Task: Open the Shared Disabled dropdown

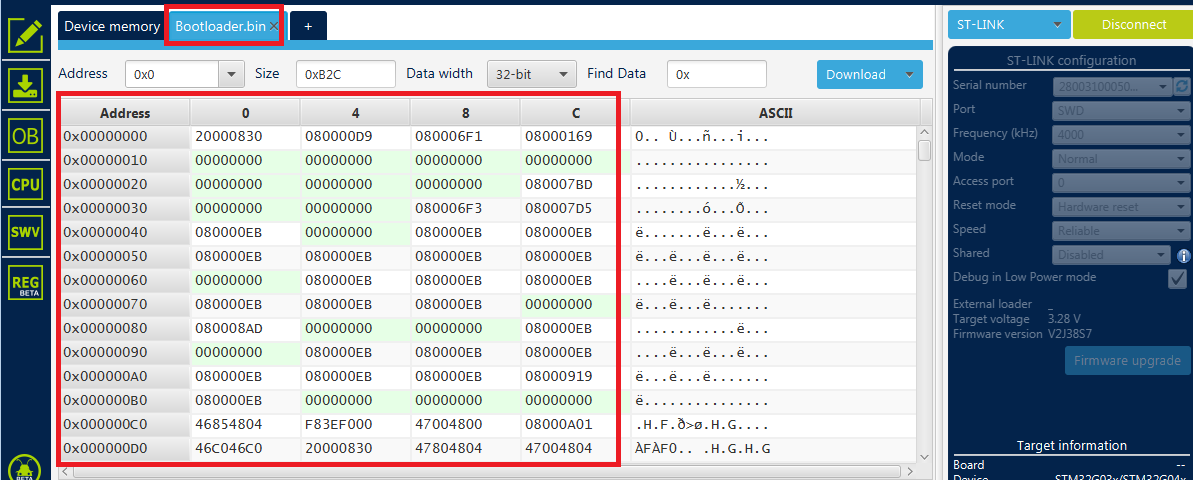Action: point(1113,255)
